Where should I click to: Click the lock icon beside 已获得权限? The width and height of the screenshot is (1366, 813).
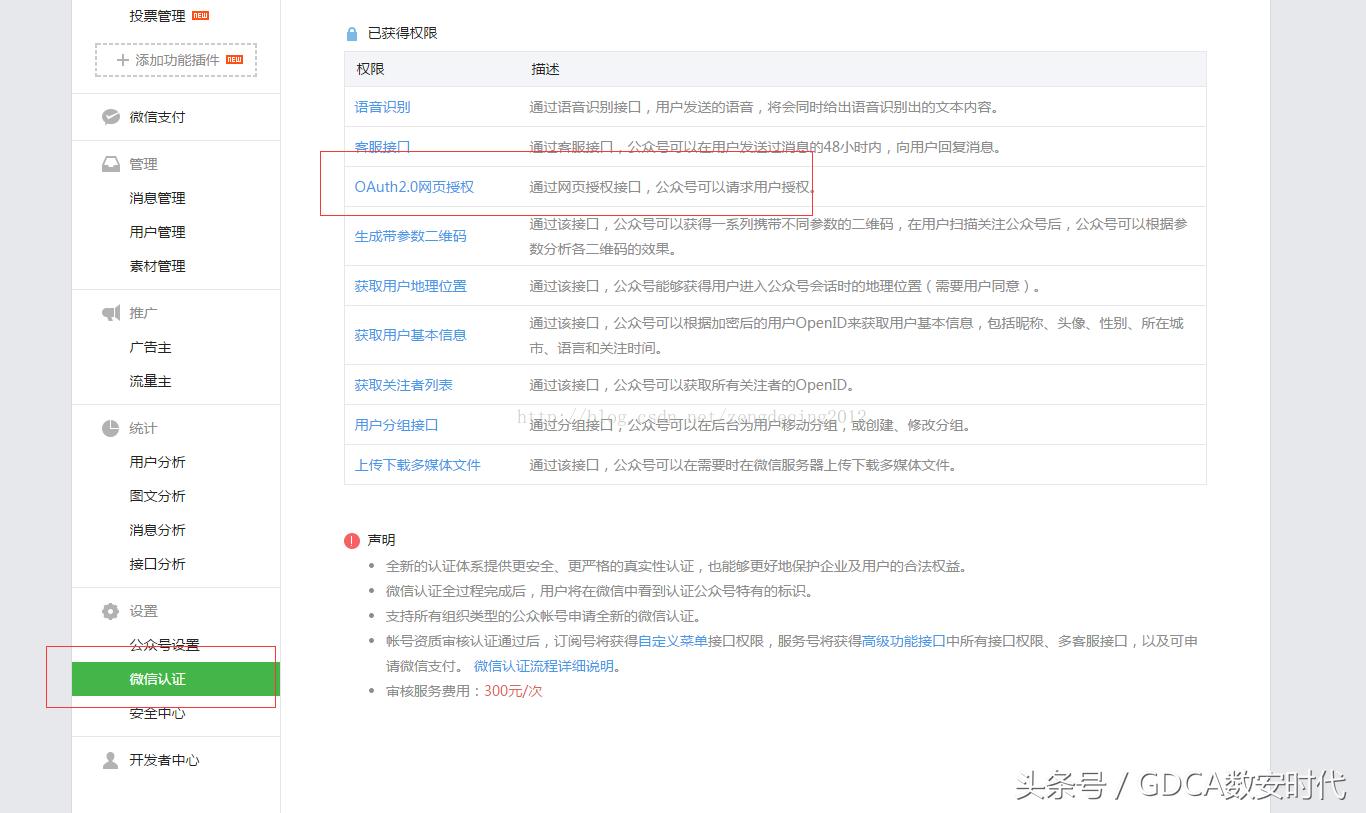(351, 32)
